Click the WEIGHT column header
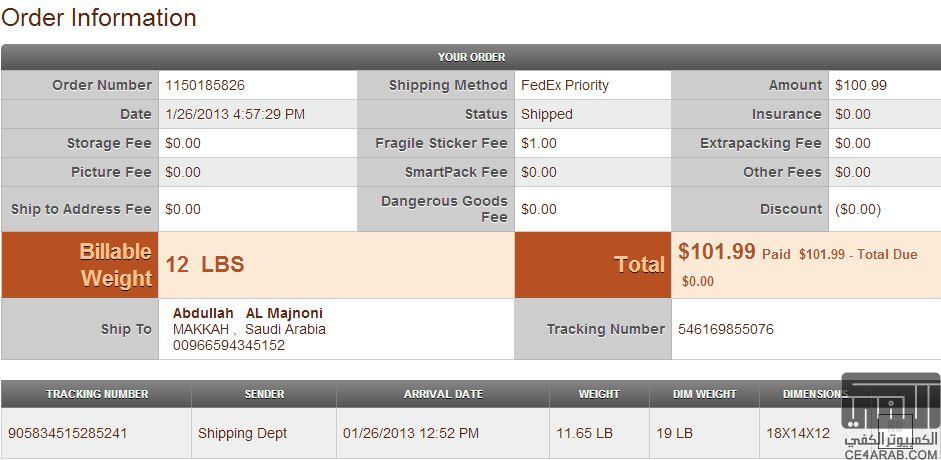This screenshot has width=941, height=460. [599, 395]
